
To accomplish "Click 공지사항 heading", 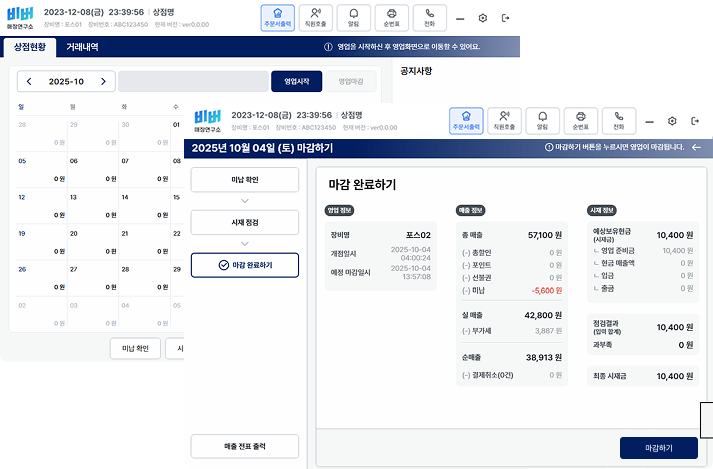I will (x=416, y=71).
